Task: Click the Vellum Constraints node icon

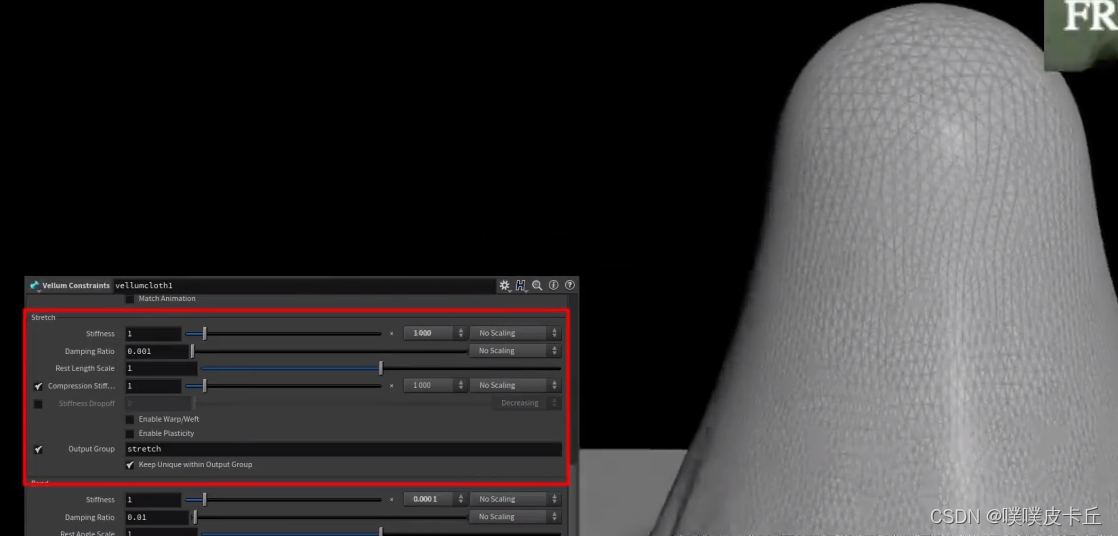Action: (34, 285)
